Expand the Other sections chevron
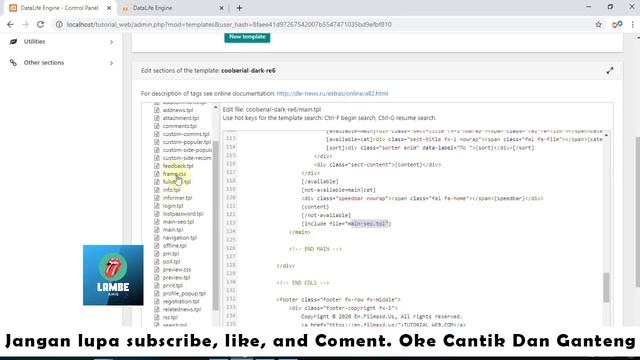The width and height of the screenshot is (640, 360). [111, 63]
